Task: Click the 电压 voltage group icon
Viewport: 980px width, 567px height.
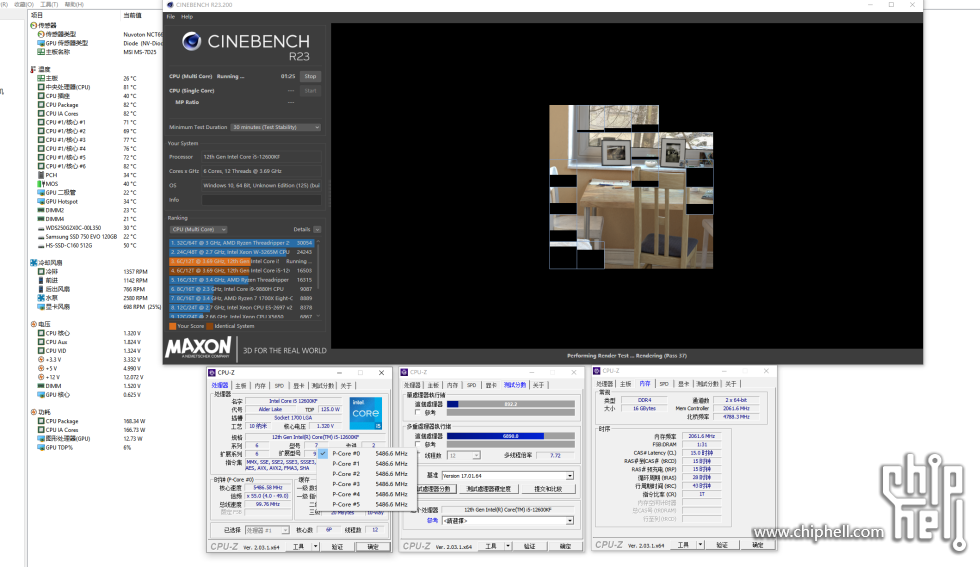Action: pos(34,324)
